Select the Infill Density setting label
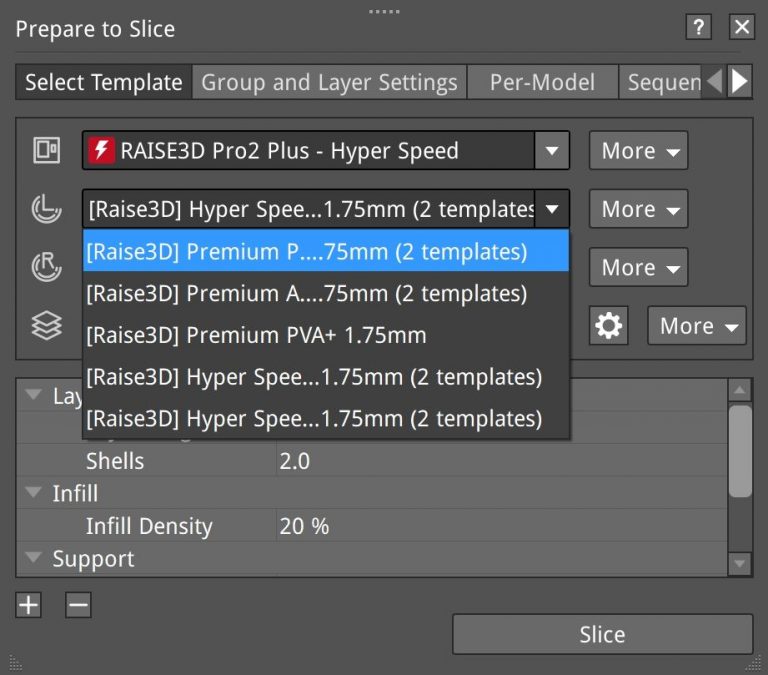The width and height of the screenshot is (768, 675). coord(149,526)
